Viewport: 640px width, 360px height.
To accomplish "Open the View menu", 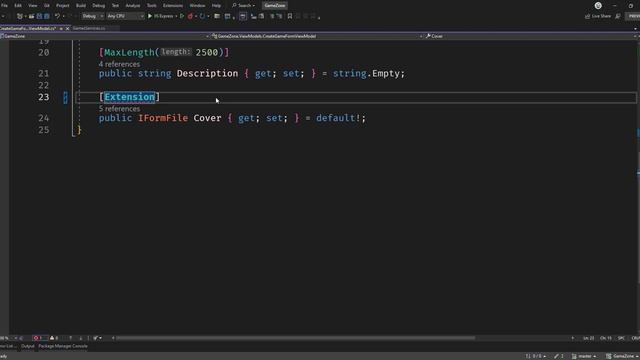I will (33, 6).
